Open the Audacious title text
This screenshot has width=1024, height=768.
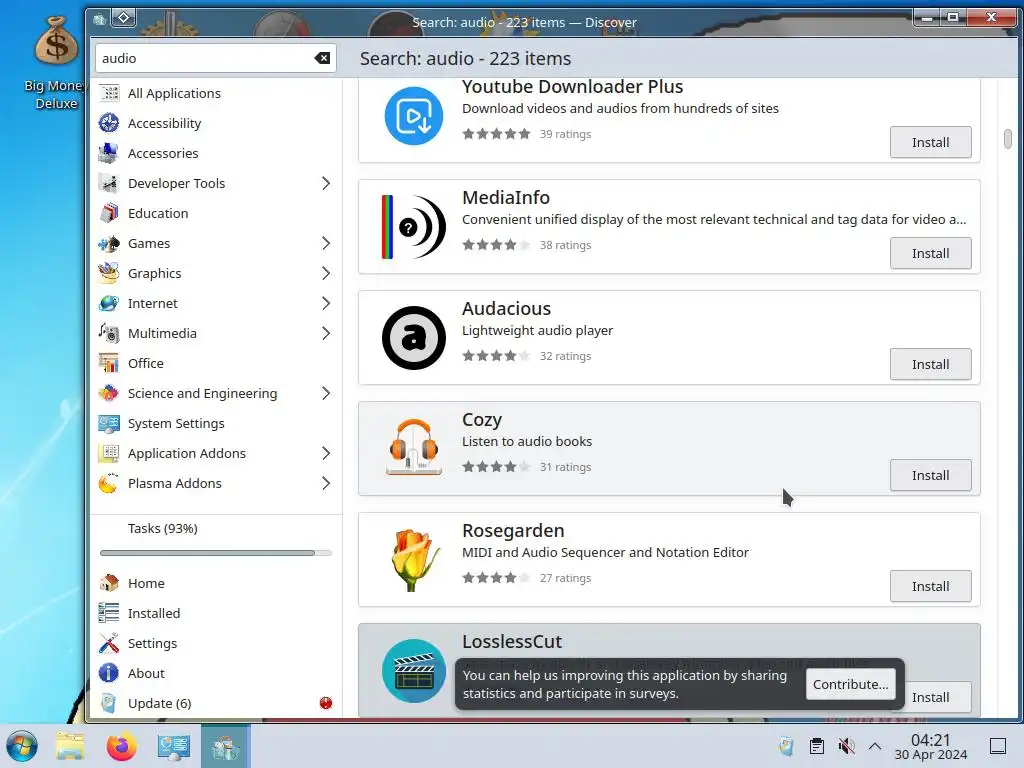tap(506, 308)
